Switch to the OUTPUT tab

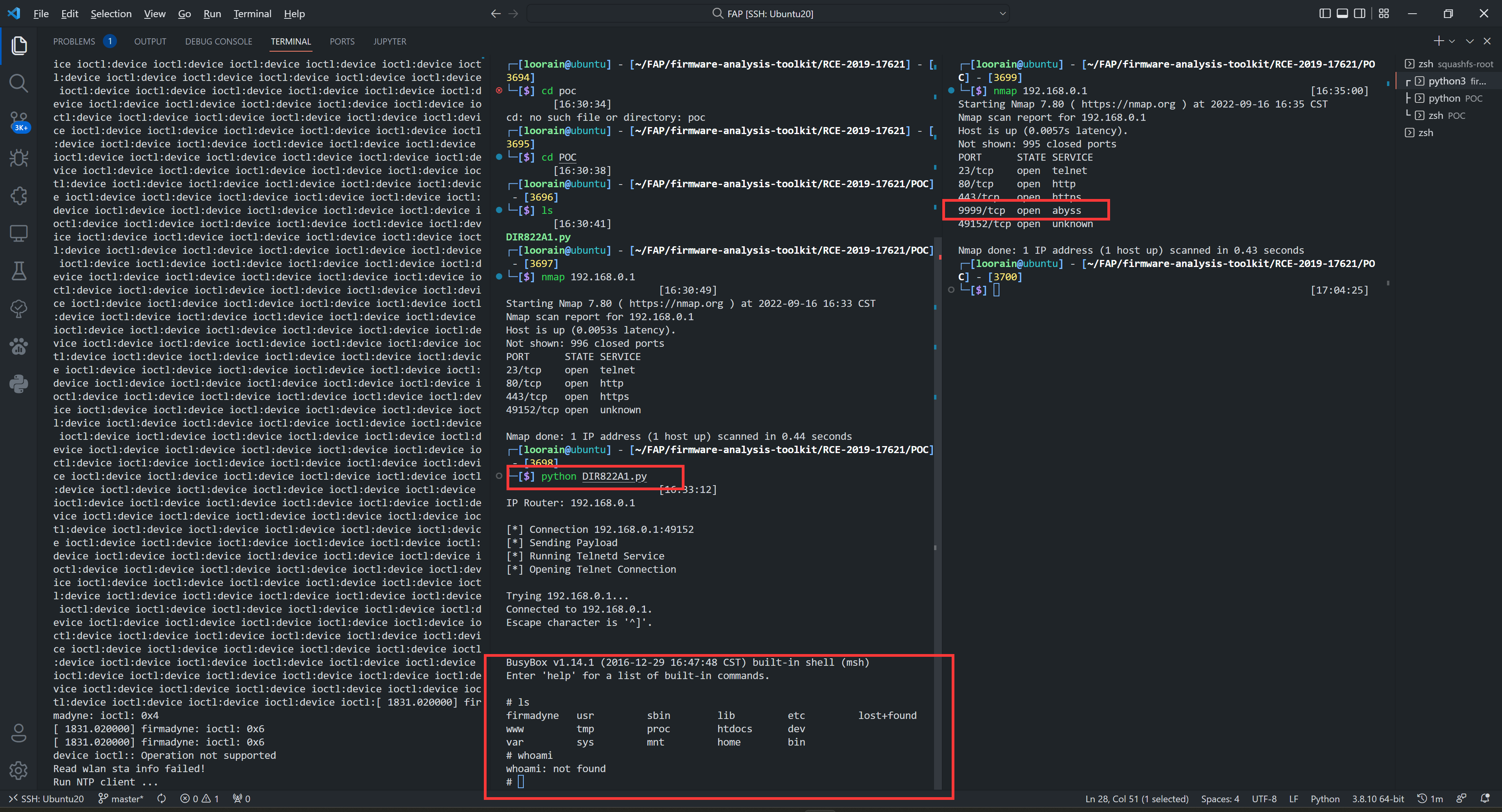(x=151, y=41)
